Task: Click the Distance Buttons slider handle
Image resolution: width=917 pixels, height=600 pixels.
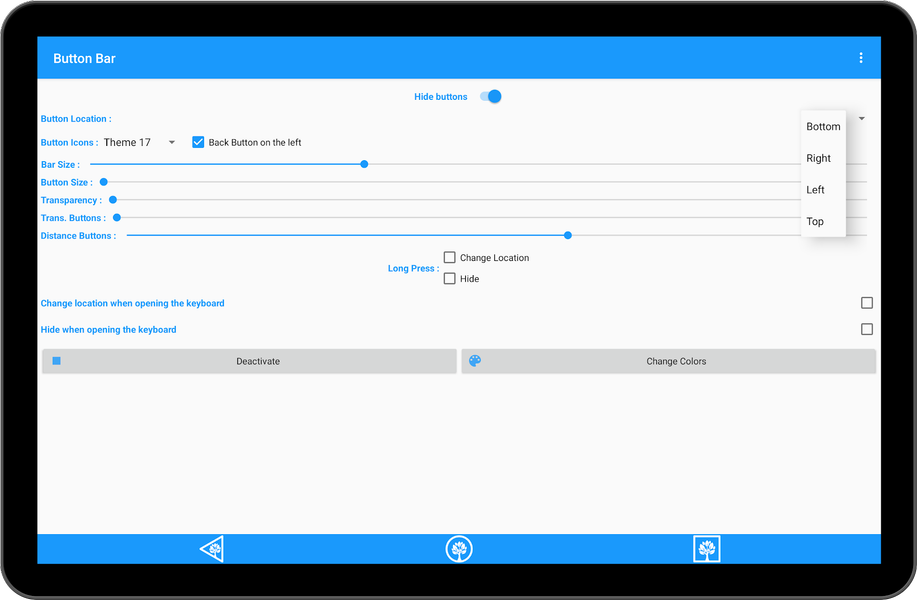Action: [x=568, y=235]
